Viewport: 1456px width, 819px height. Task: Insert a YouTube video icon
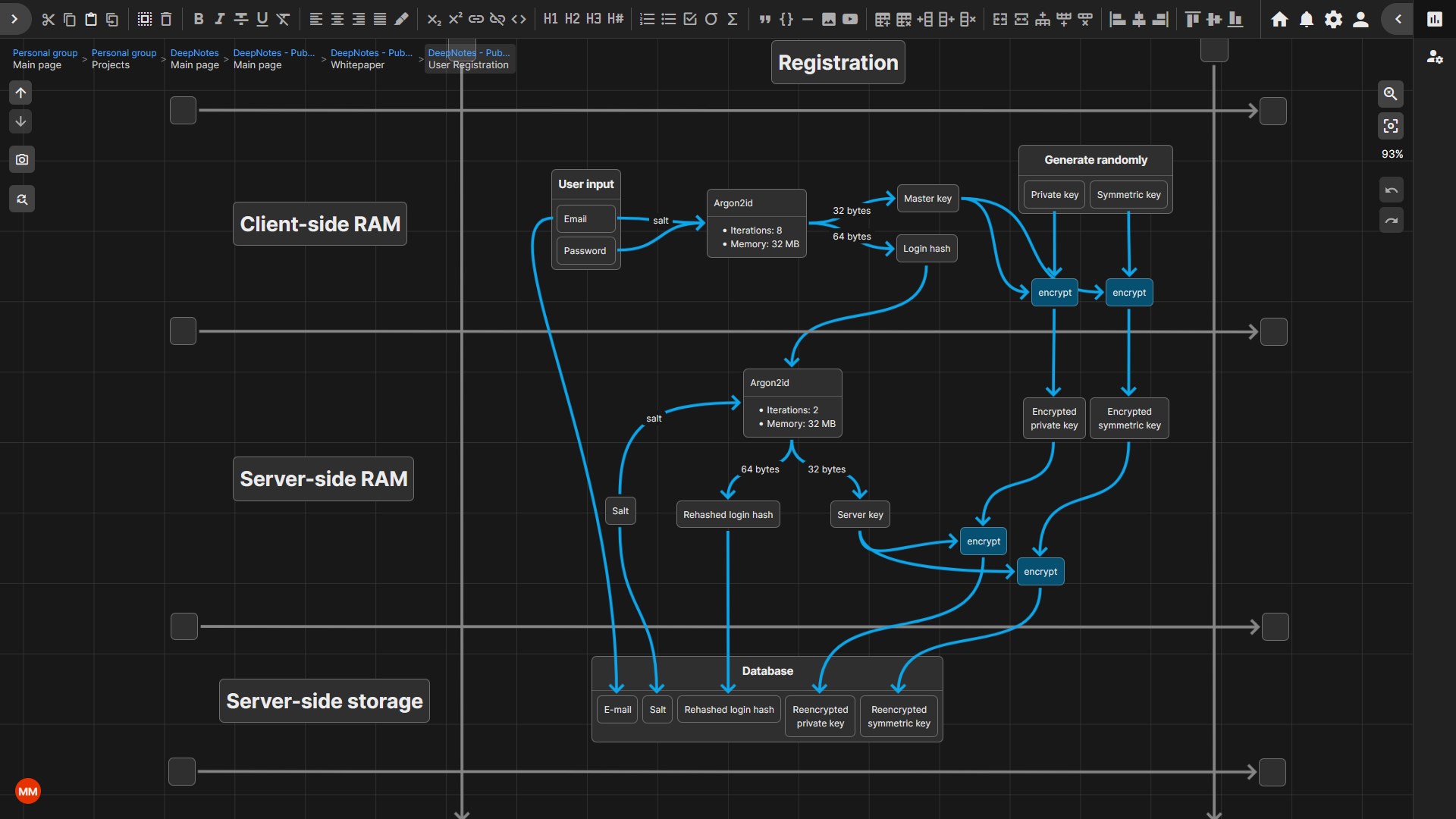pos(850,19)
